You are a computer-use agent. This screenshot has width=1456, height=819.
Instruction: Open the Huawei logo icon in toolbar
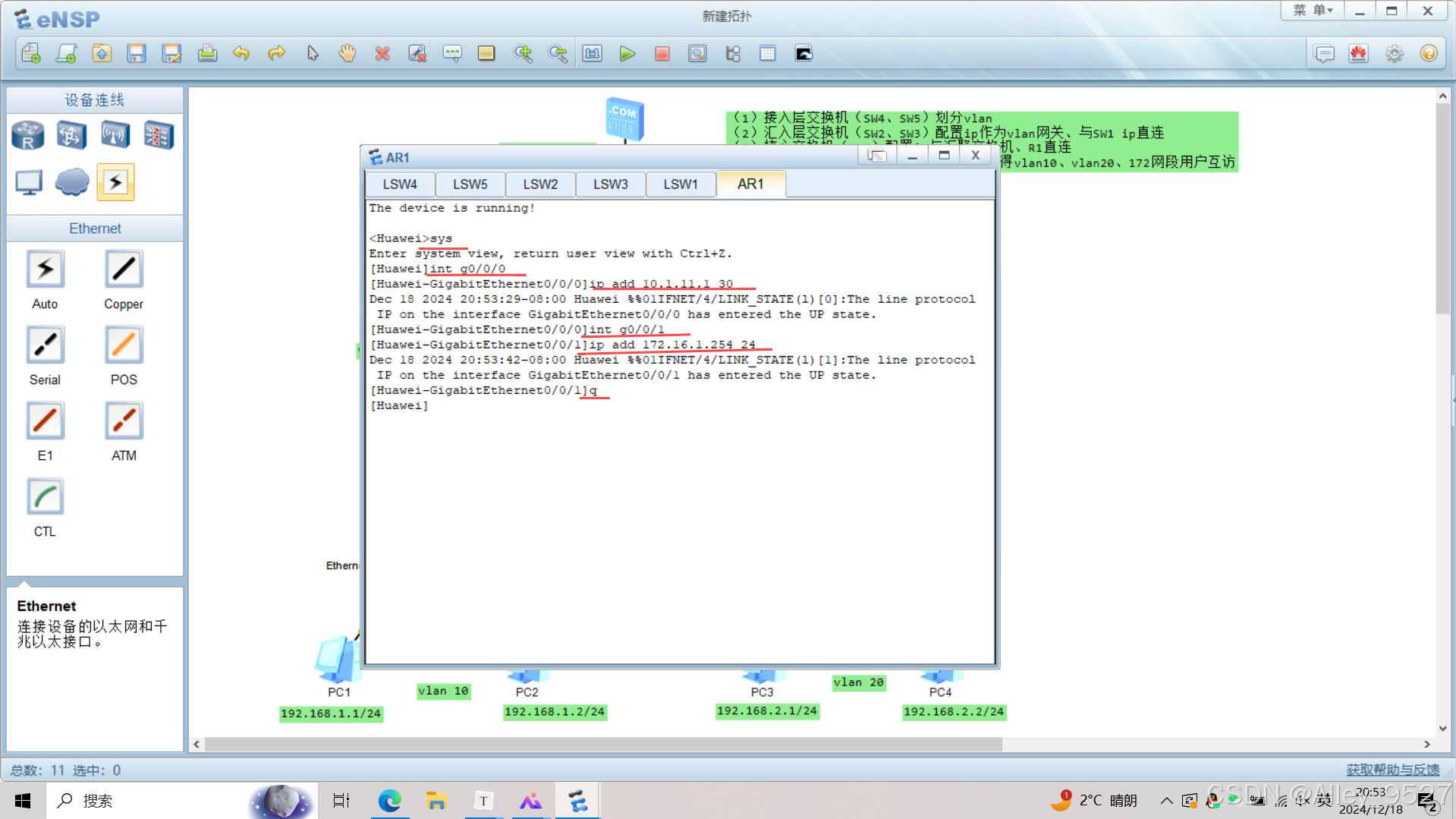click(x=1359, y=53)
